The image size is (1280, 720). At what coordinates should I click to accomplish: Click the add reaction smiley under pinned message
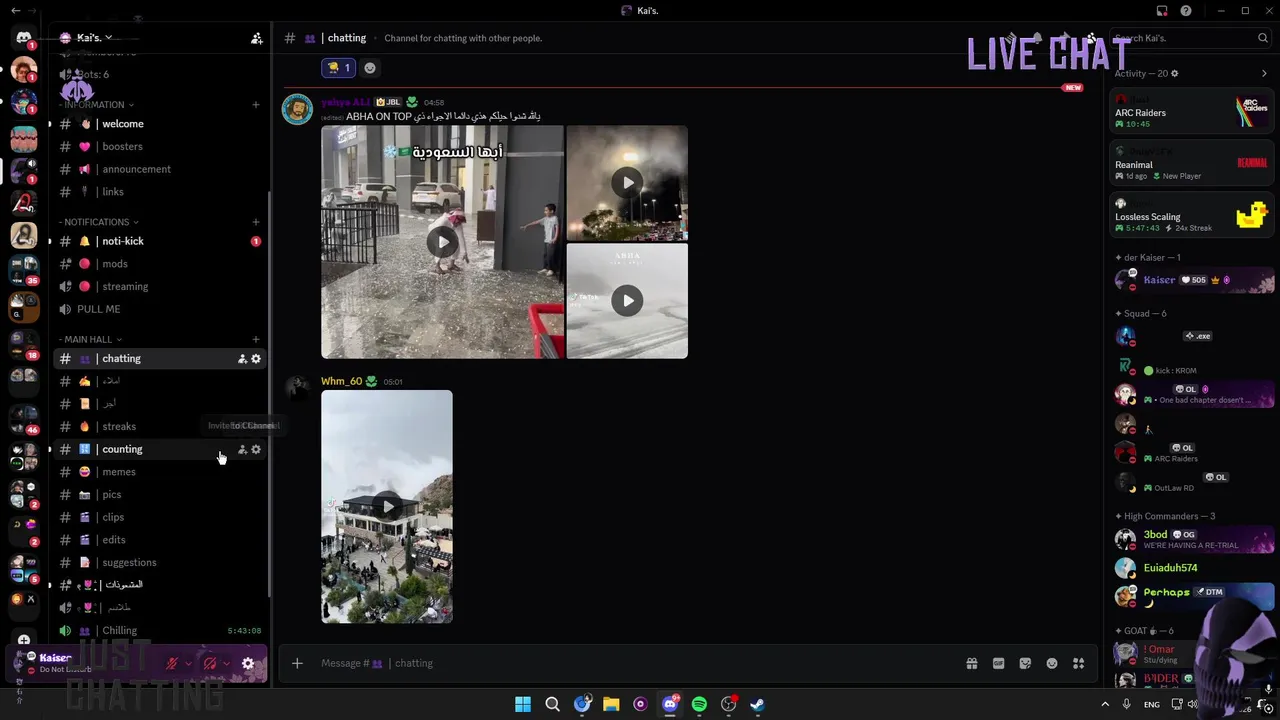tap(370, 68)
